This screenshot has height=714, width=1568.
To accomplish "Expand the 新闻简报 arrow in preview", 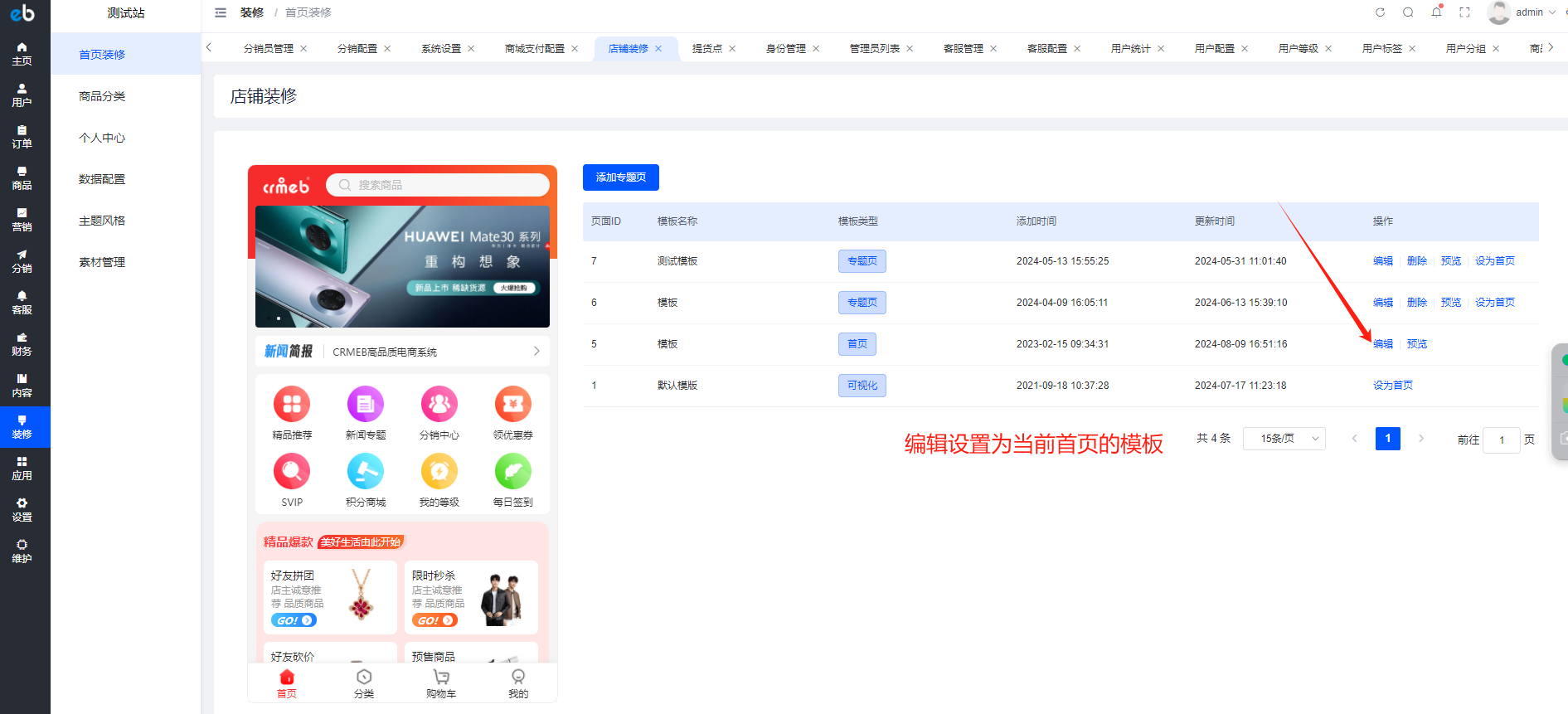I will [x=536, y=352].
